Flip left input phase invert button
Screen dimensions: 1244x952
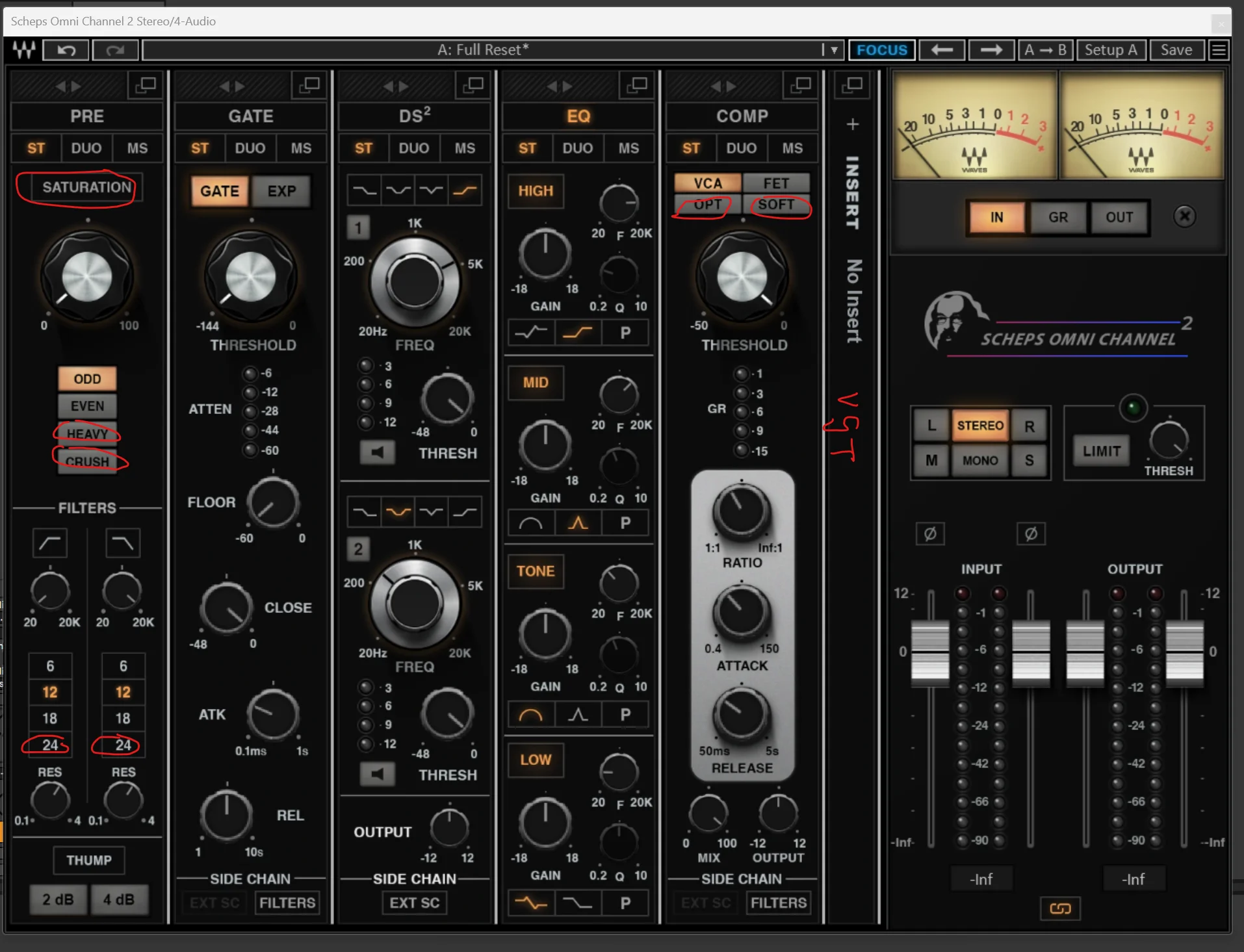tap(930, 534)
